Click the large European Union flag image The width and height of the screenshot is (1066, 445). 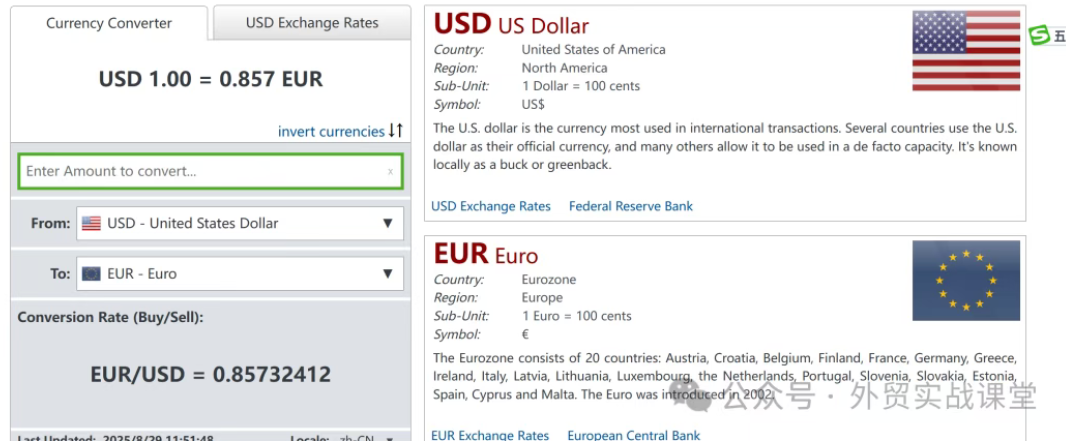[x=965, y=280]
